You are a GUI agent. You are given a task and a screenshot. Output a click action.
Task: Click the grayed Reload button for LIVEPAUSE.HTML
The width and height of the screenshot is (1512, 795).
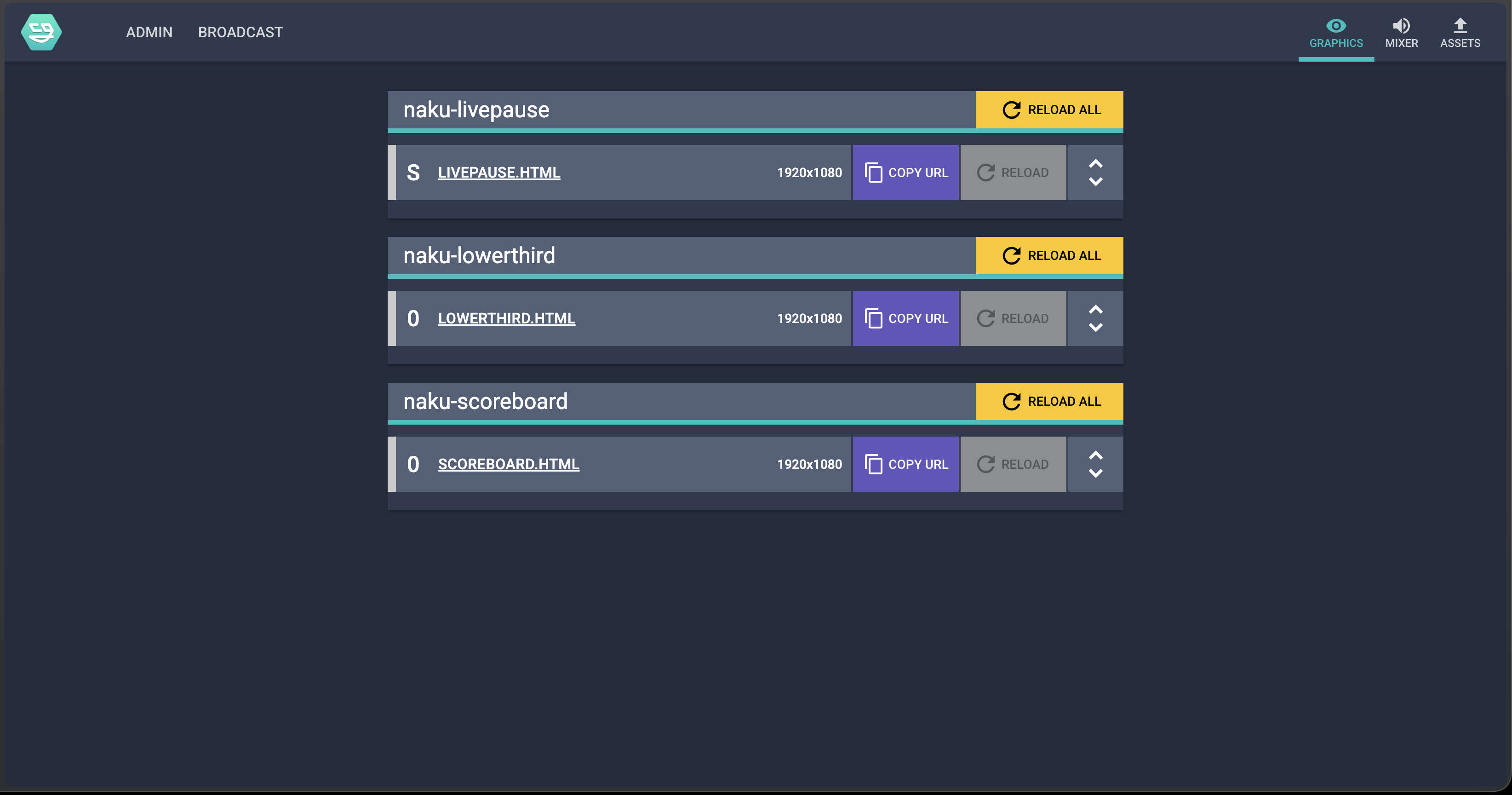pos(1013,173)
